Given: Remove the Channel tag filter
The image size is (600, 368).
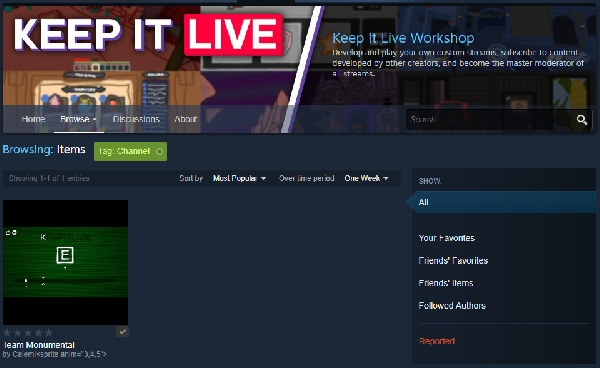Looking at the screenshot, I should [x=159, y=151].
